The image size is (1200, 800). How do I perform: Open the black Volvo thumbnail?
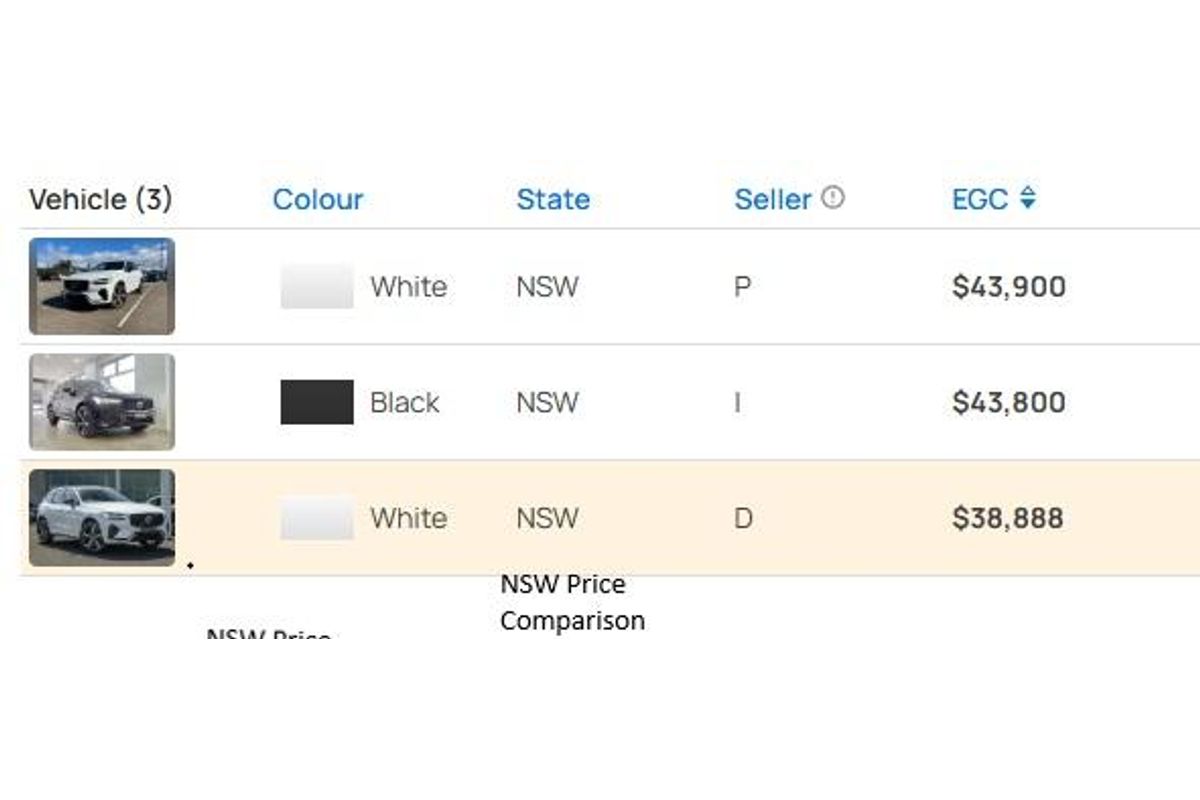[102, 402]
